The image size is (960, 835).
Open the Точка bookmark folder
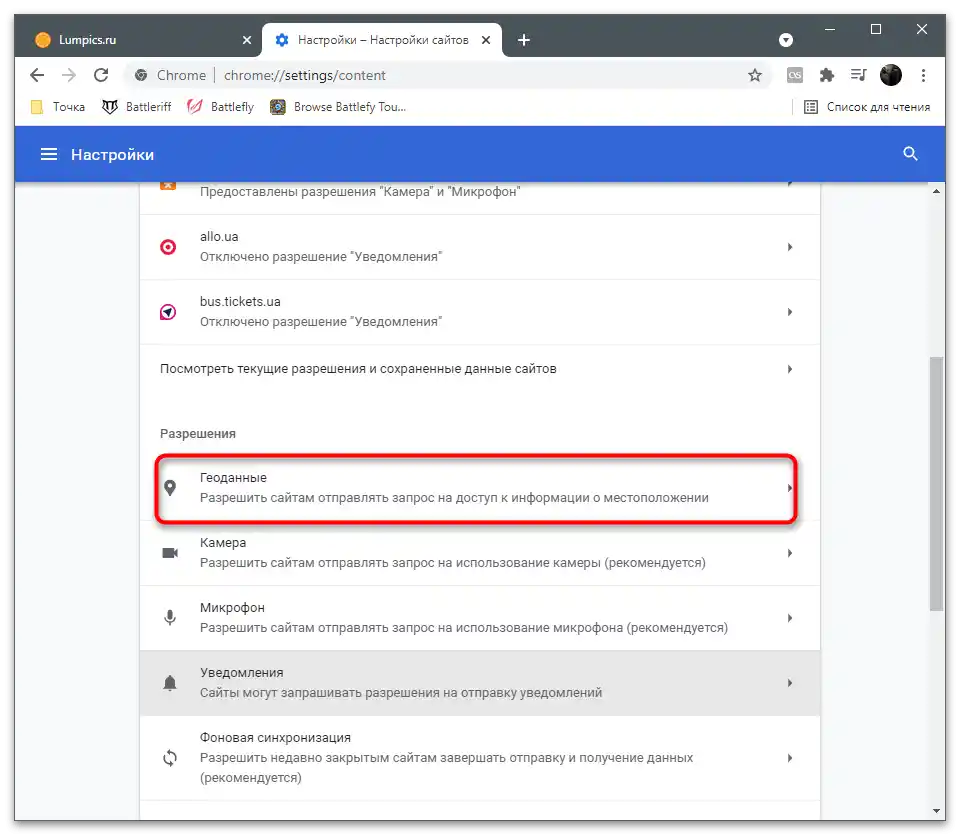(x=58, y=107)
